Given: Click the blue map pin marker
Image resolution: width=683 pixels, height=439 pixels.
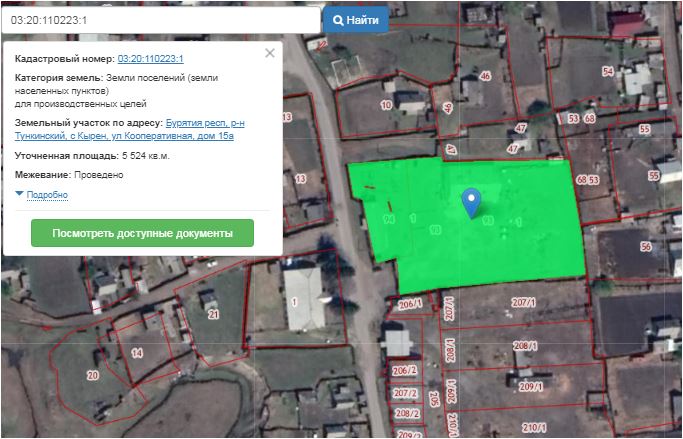Looking at the screenshot, I should tap(472, 202).
